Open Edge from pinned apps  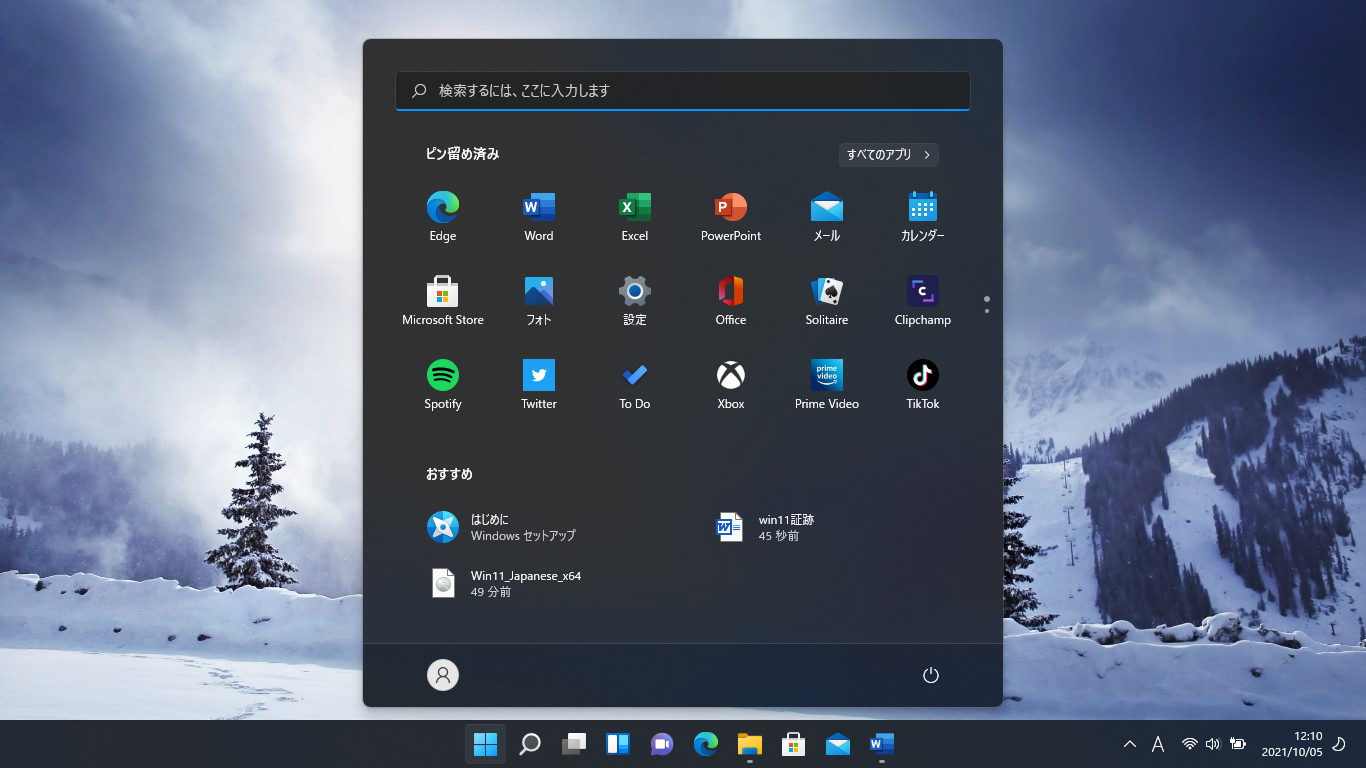pos(443,217)
